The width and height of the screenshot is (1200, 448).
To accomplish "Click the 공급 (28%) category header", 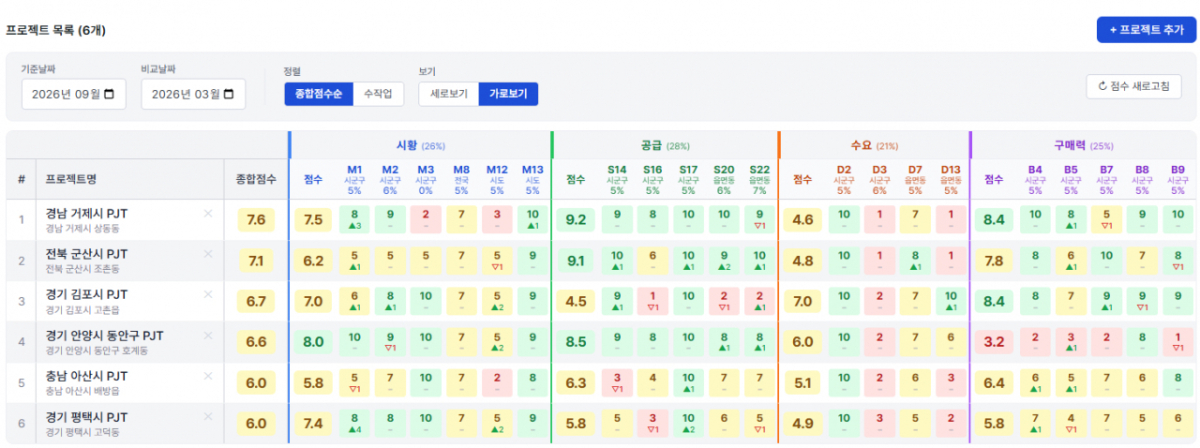I will [x=665, y=145].
